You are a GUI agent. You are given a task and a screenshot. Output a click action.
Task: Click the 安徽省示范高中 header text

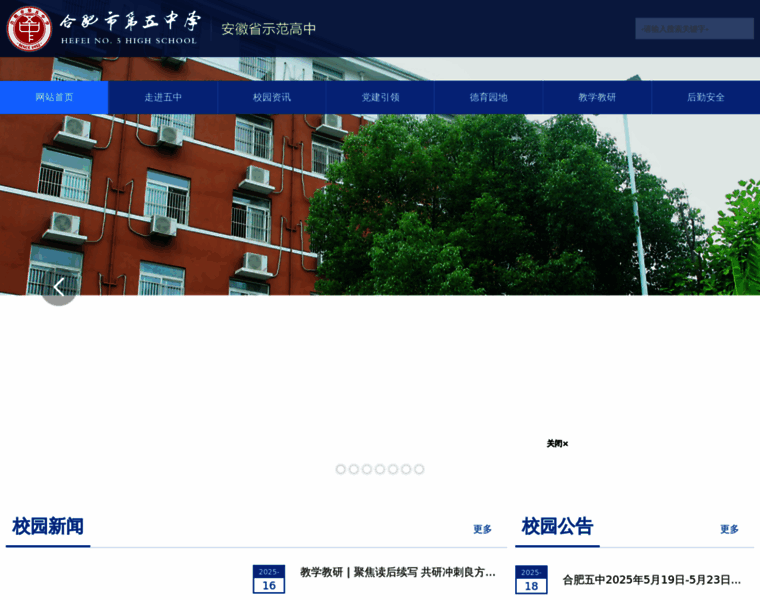coord(269,29)
